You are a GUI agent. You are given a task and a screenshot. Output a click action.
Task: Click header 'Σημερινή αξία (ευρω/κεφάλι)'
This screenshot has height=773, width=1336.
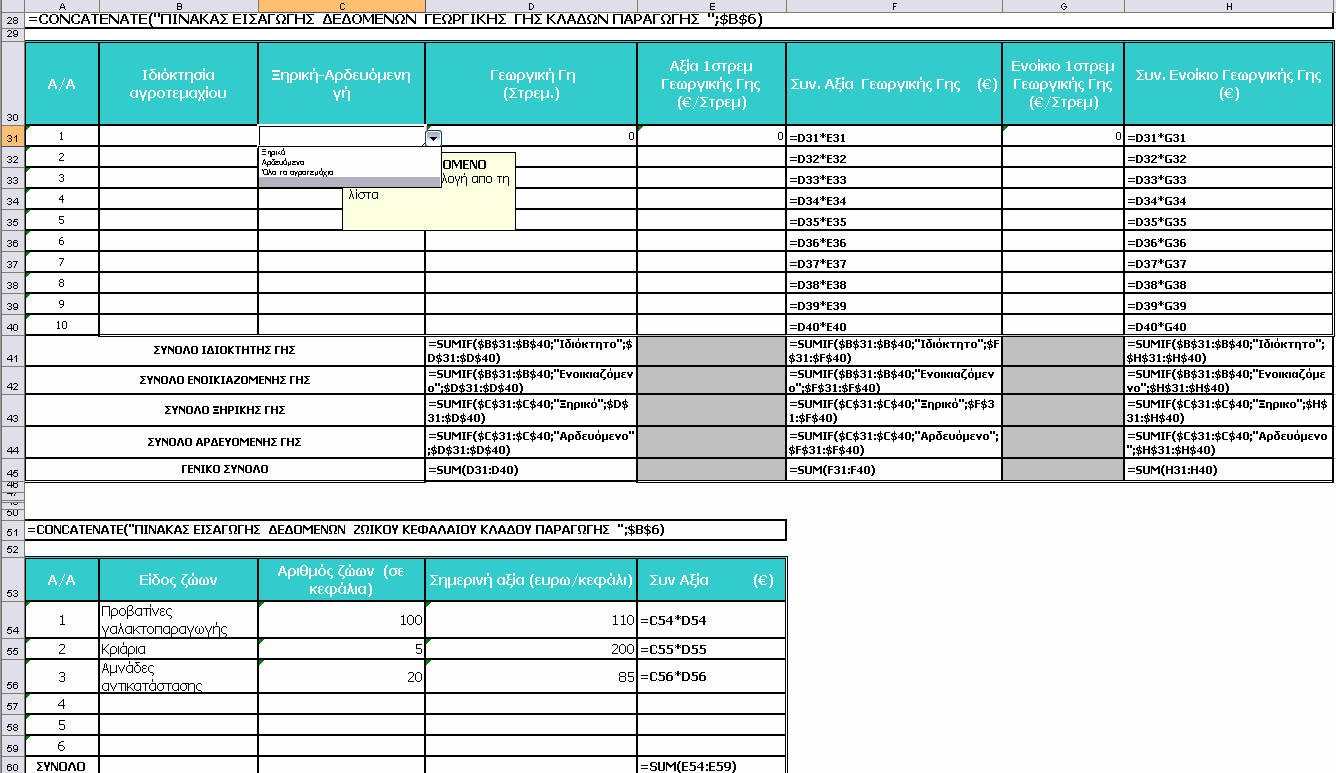click(531, 579)
